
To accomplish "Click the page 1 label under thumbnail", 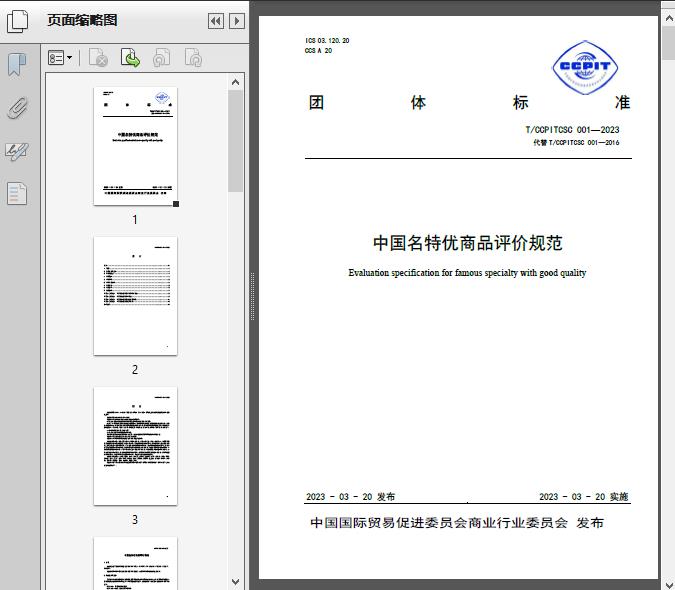I will (x=135, y=219).
